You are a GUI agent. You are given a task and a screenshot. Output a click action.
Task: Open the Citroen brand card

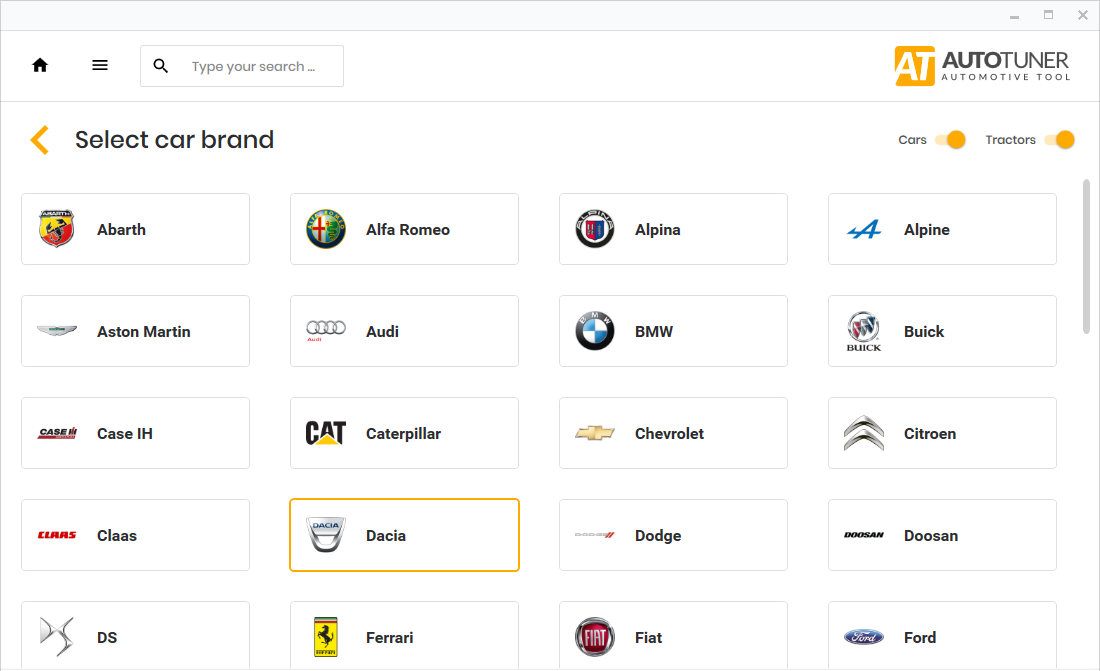coord(942,433)
